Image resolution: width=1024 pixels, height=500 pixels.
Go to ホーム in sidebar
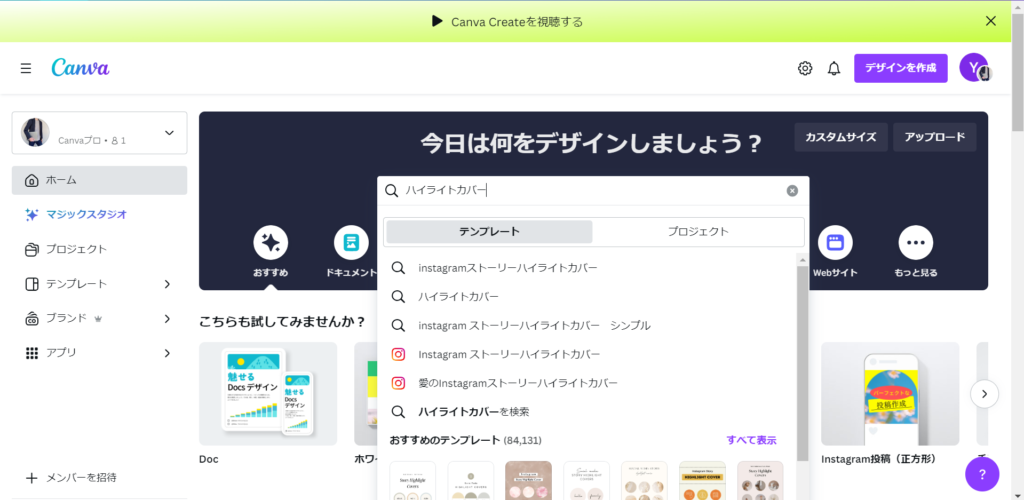tap(99, 180)
